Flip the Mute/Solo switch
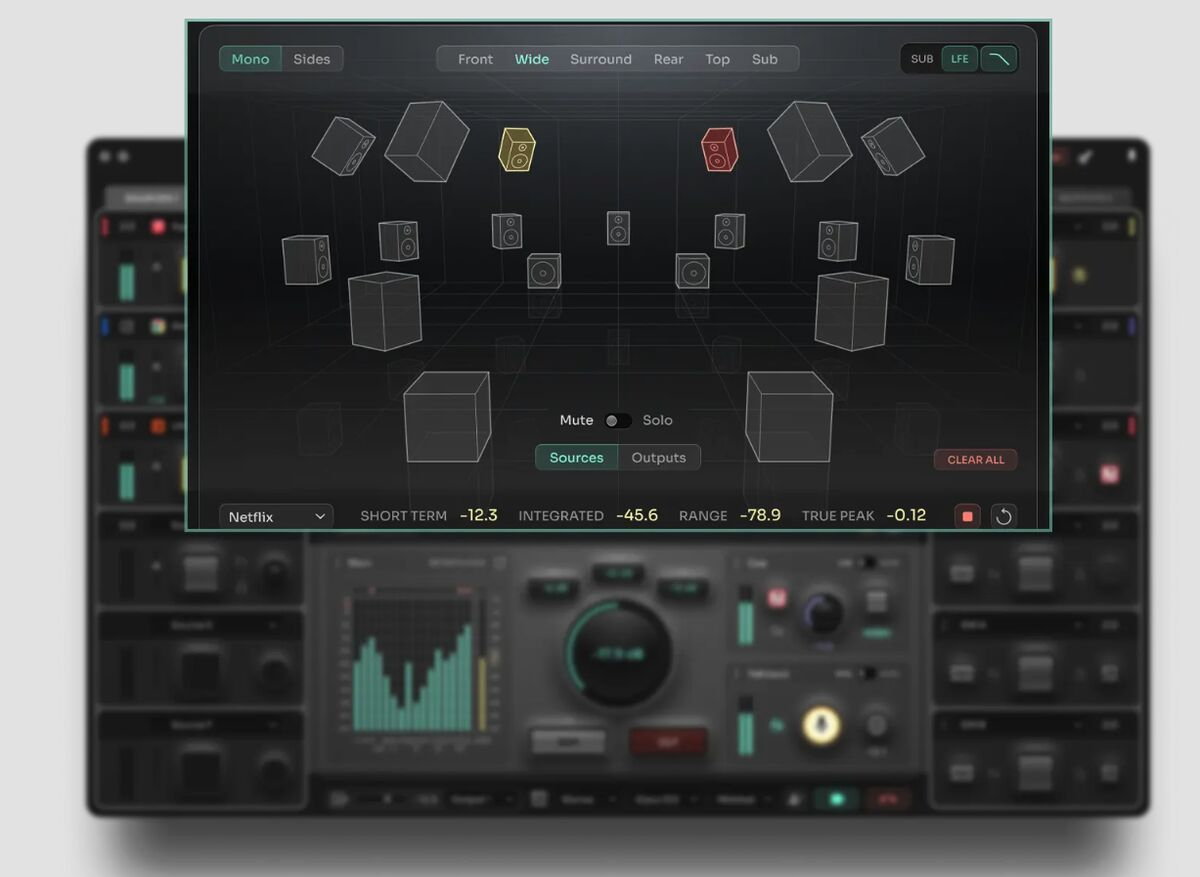 (x=618, y=421)
